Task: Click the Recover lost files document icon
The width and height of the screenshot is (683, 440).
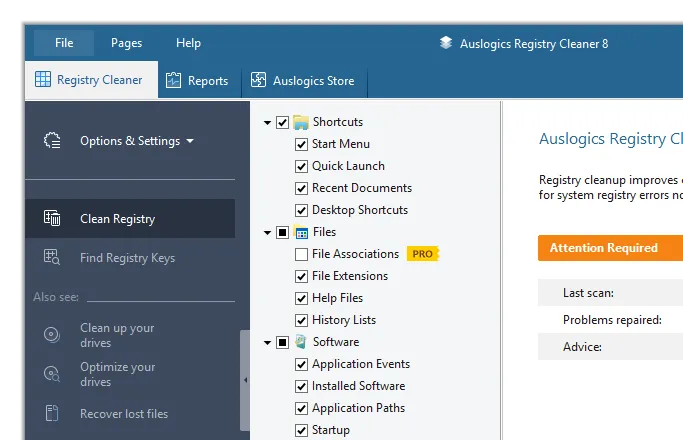Action: tap(52, 413)
